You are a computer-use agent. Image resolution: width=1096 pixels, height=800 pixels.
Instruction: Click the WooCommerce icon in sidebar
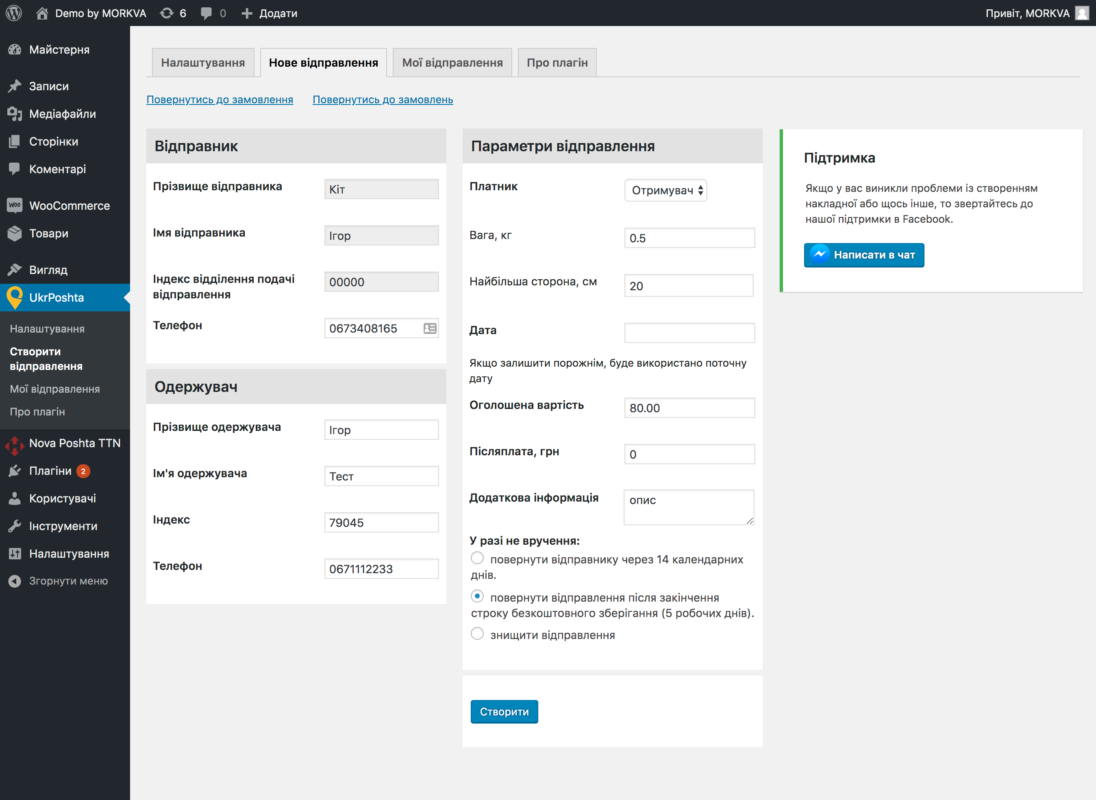[15, 205]
